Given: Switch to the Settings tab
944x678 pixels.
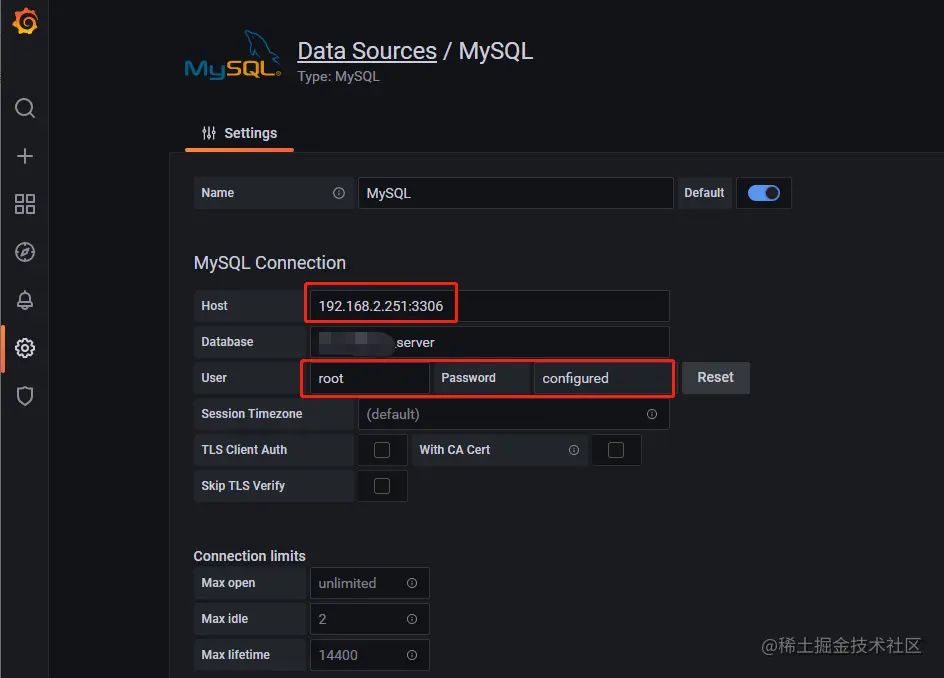Looking at the screenshot, I should (x=240, y=133).
